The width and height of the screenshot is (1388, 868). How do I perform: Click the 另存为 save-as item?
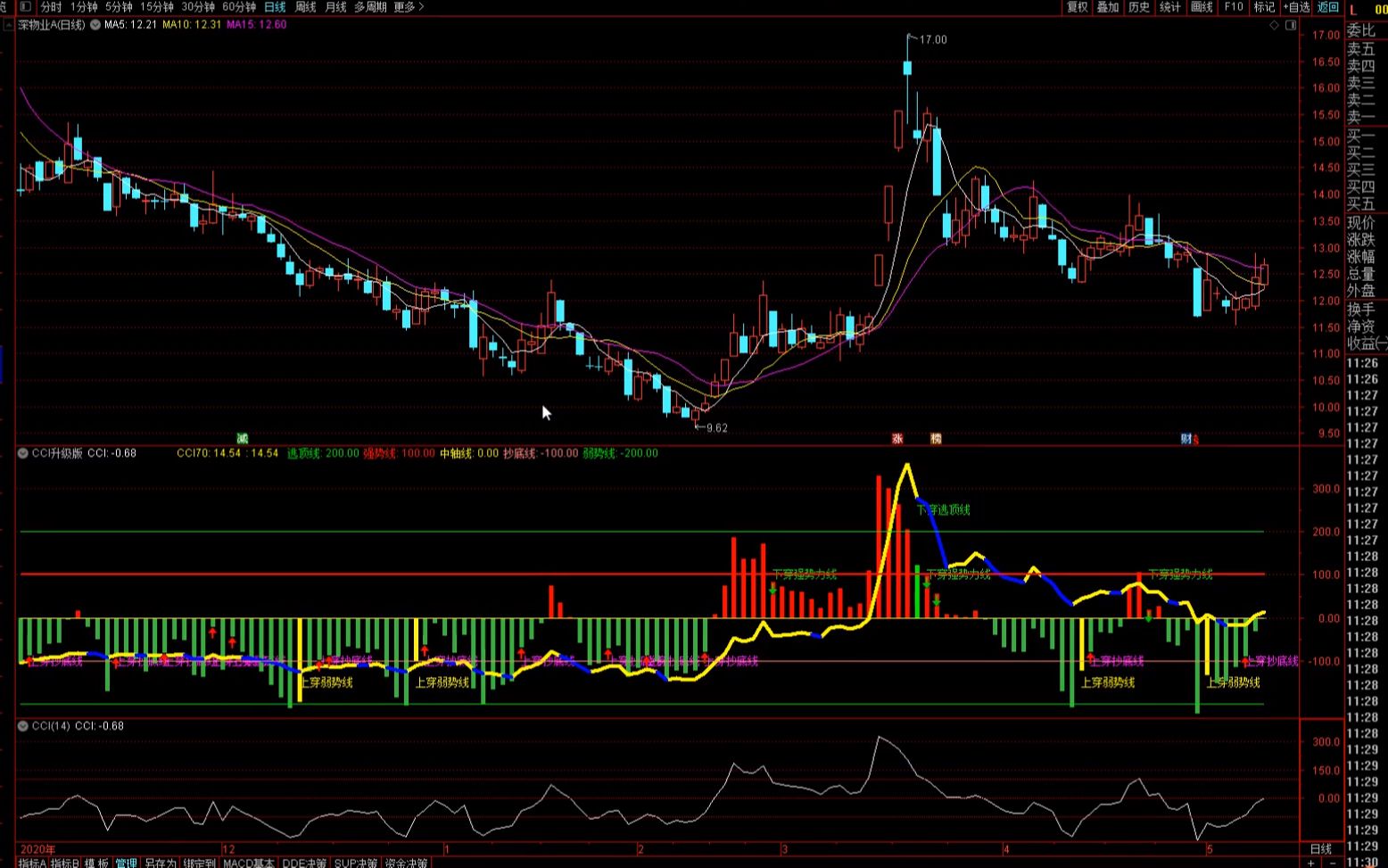(161, 863)
